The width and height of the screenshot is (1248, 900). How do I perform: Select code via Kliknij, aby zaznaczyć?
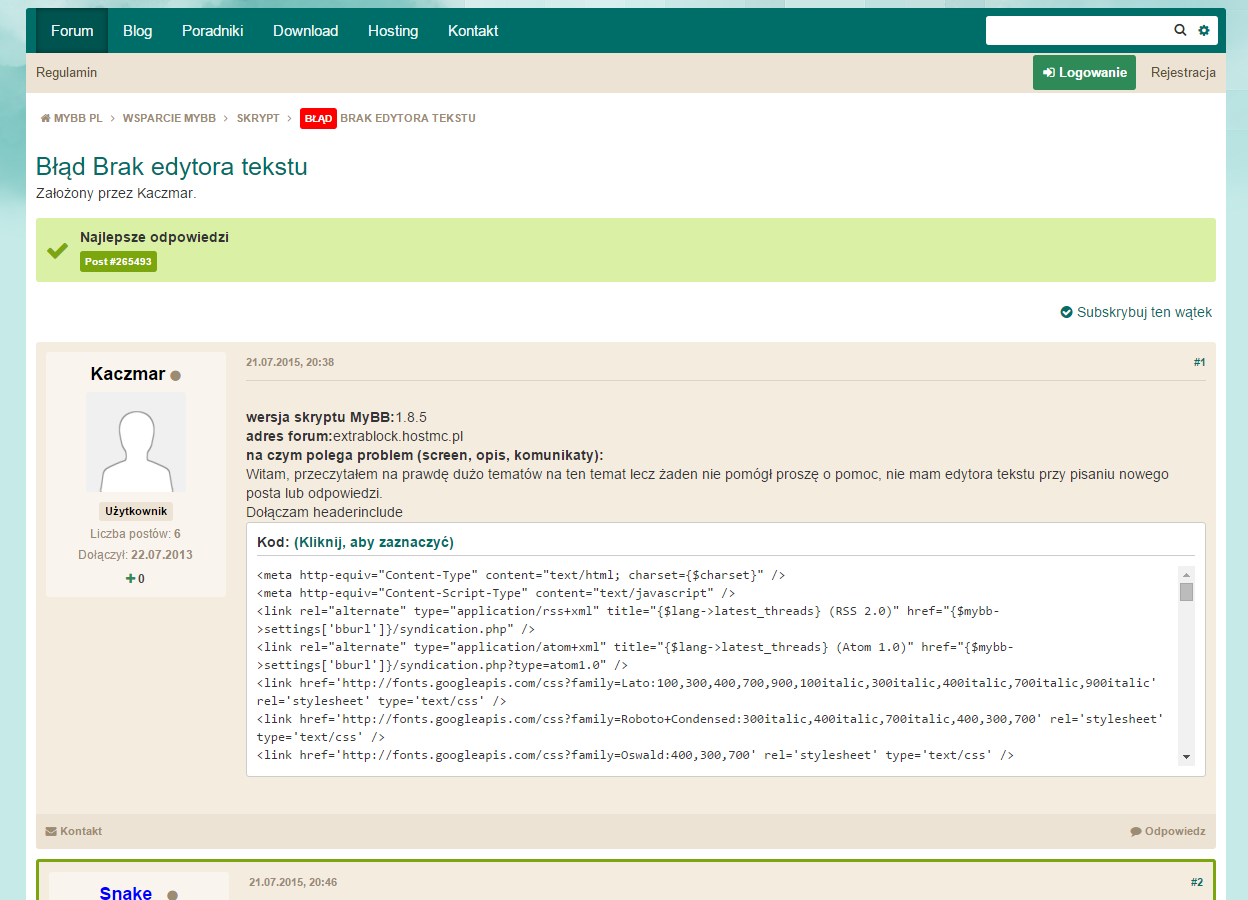(x=374, y=542)
